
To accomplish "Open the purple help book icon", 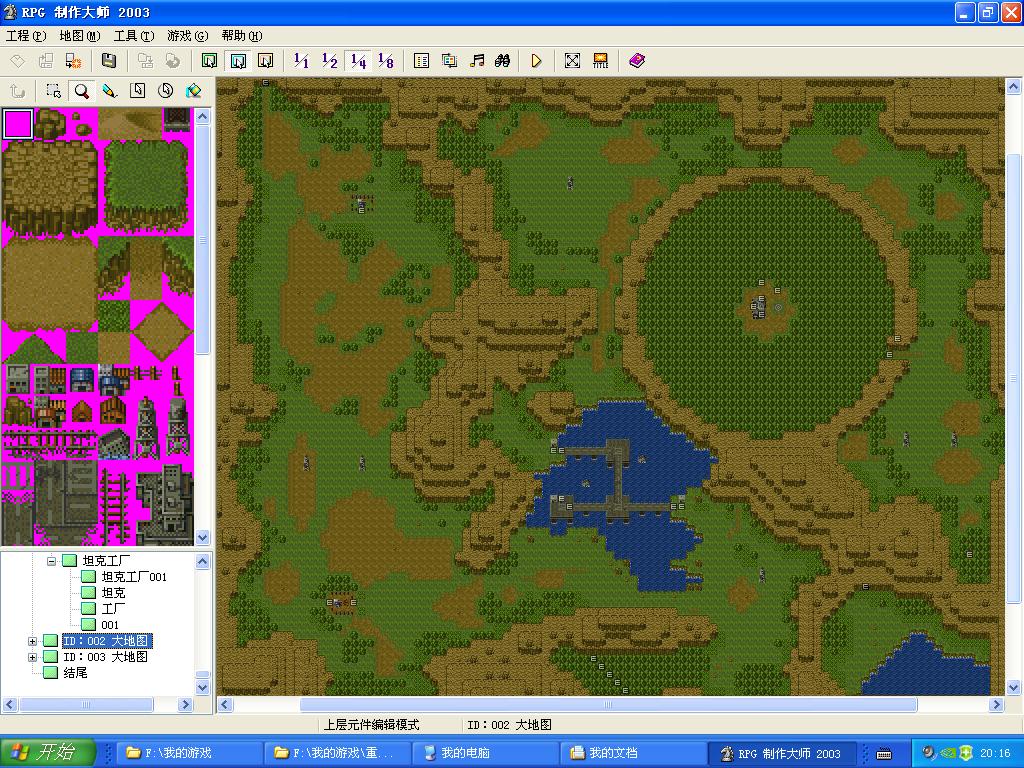I will (x=637, y=61).
